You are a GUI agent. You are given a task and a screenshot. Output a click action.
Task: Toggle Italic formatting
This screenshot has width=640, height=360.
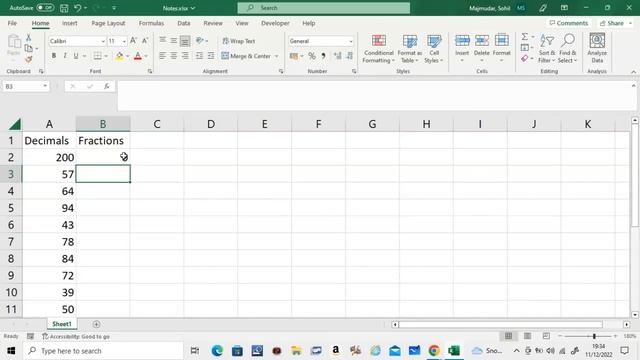click(x=64, y=56)
